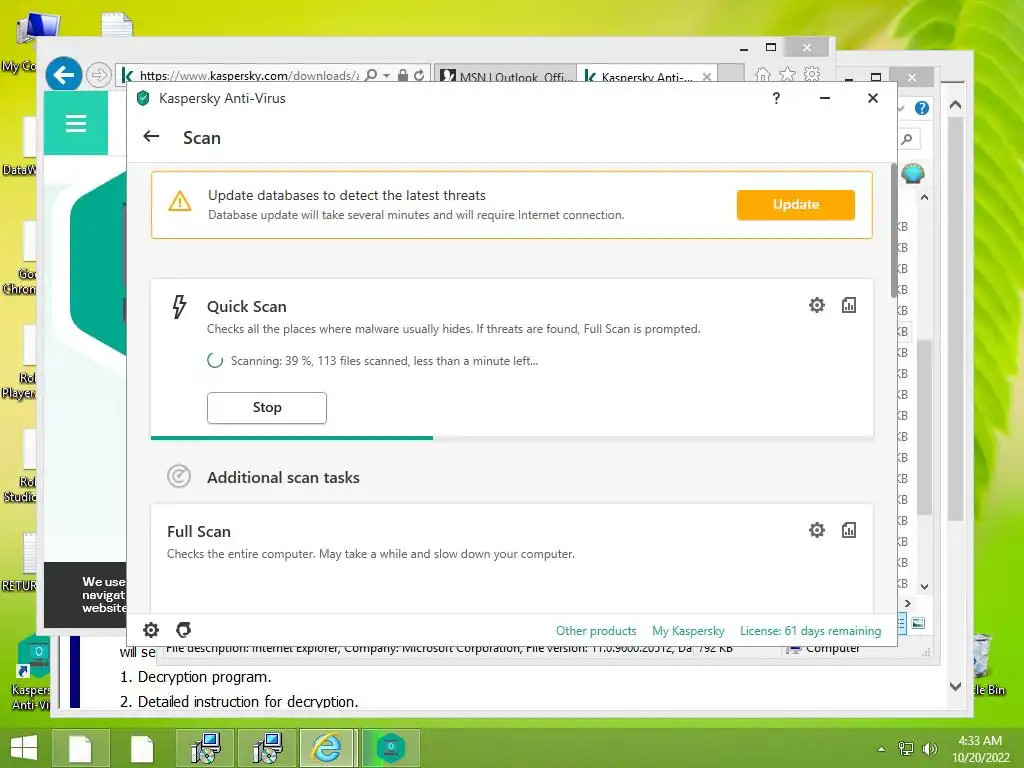Show hidden tray icons arrow
Image resolution: width=1024 pixels, height=768 pixels.
(881, 749)
